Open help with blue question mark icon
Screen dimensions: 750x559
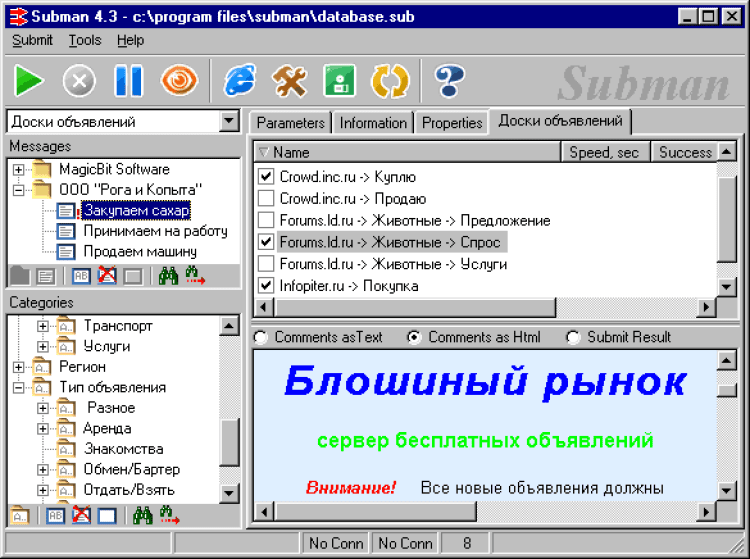(x=450, y=80)
